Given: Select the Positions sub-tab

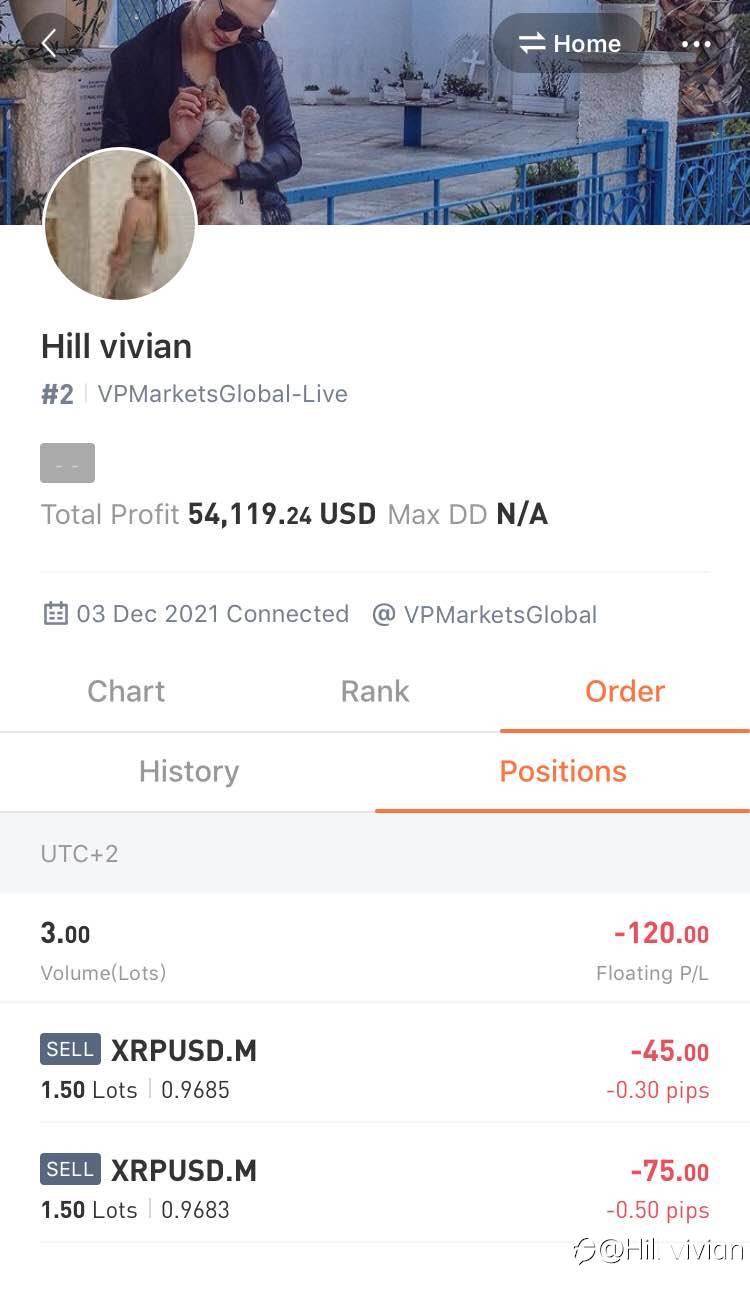Looking at the screenshot, I should 563,771.
